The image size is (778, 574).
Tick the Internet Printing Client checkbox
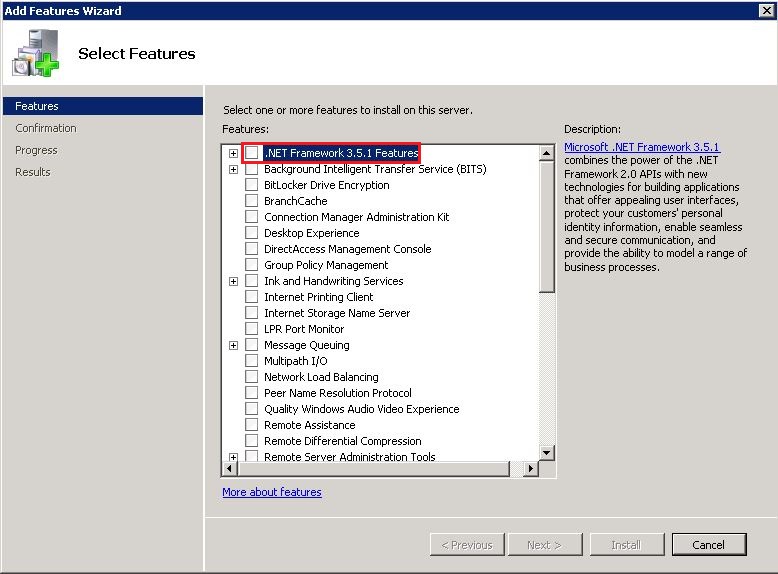tap(252, 297)
